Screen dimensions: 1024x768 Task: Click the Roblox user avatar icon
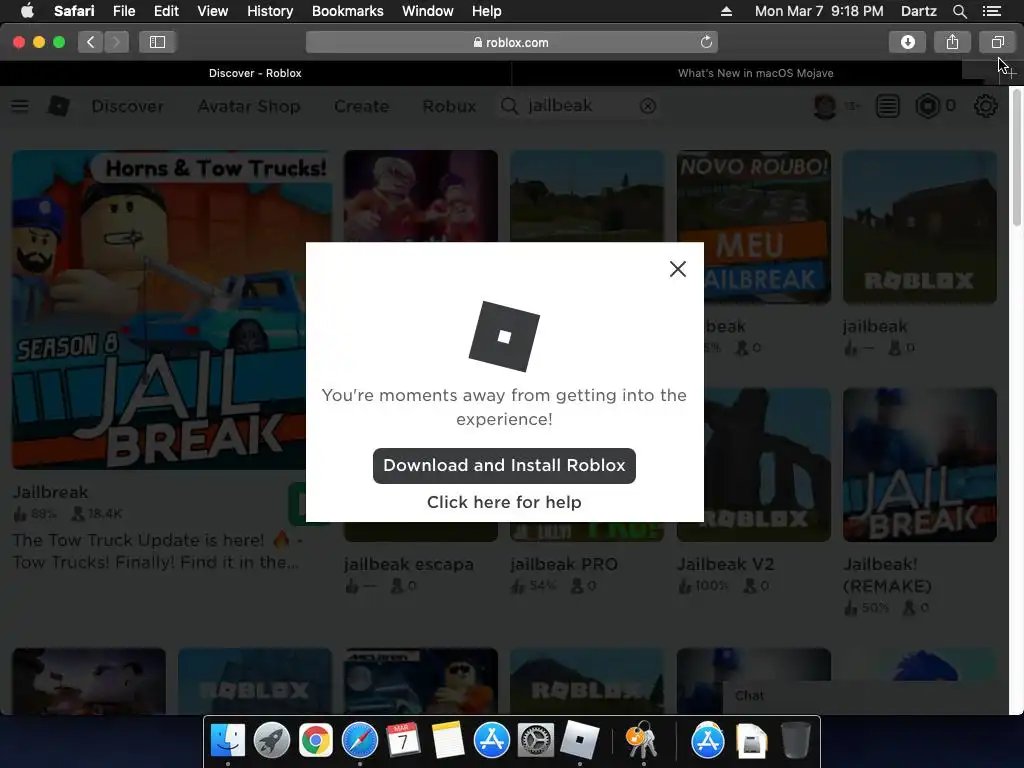825,106
